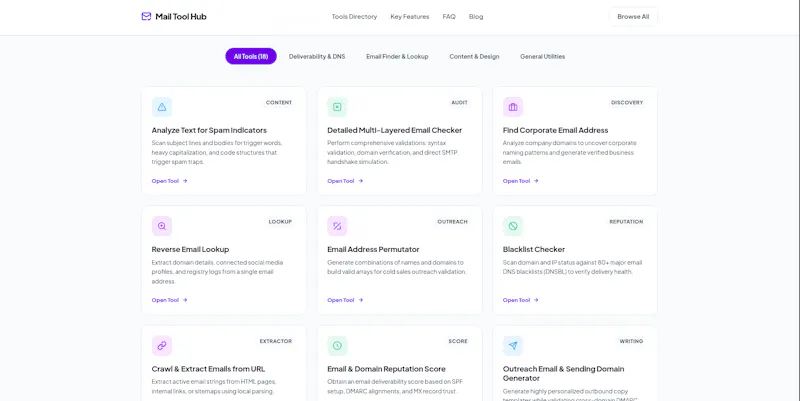Click the Blacklist Checker title
800x401 pixels.
point(534,249)
